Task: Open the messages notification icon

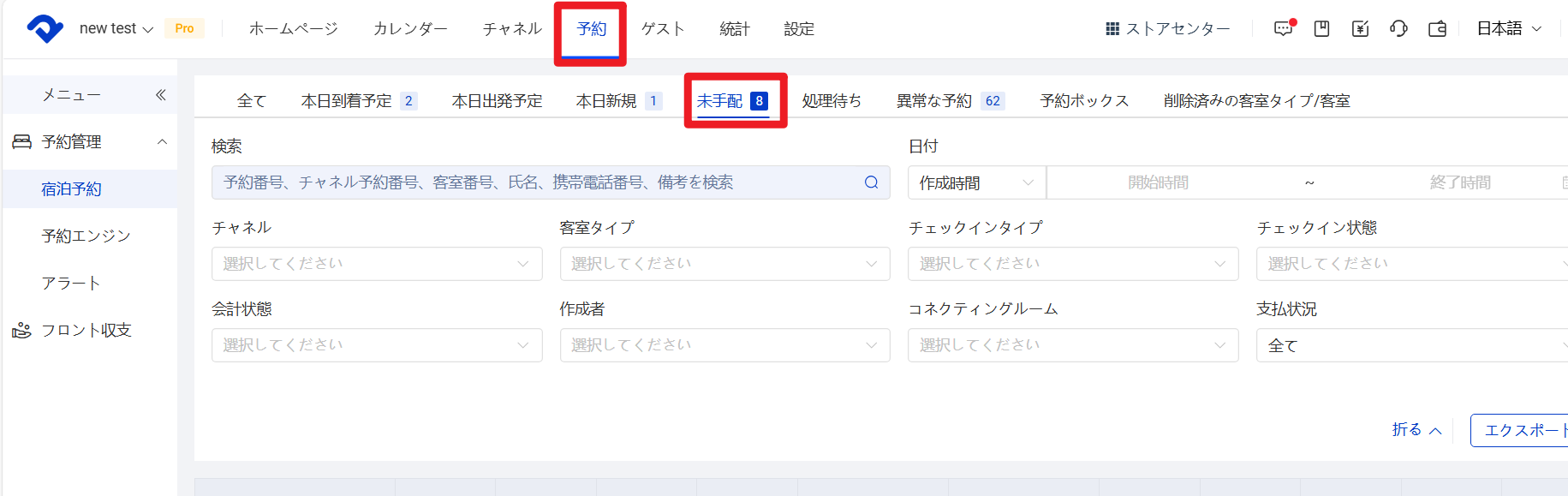Action: [1282, 29]
